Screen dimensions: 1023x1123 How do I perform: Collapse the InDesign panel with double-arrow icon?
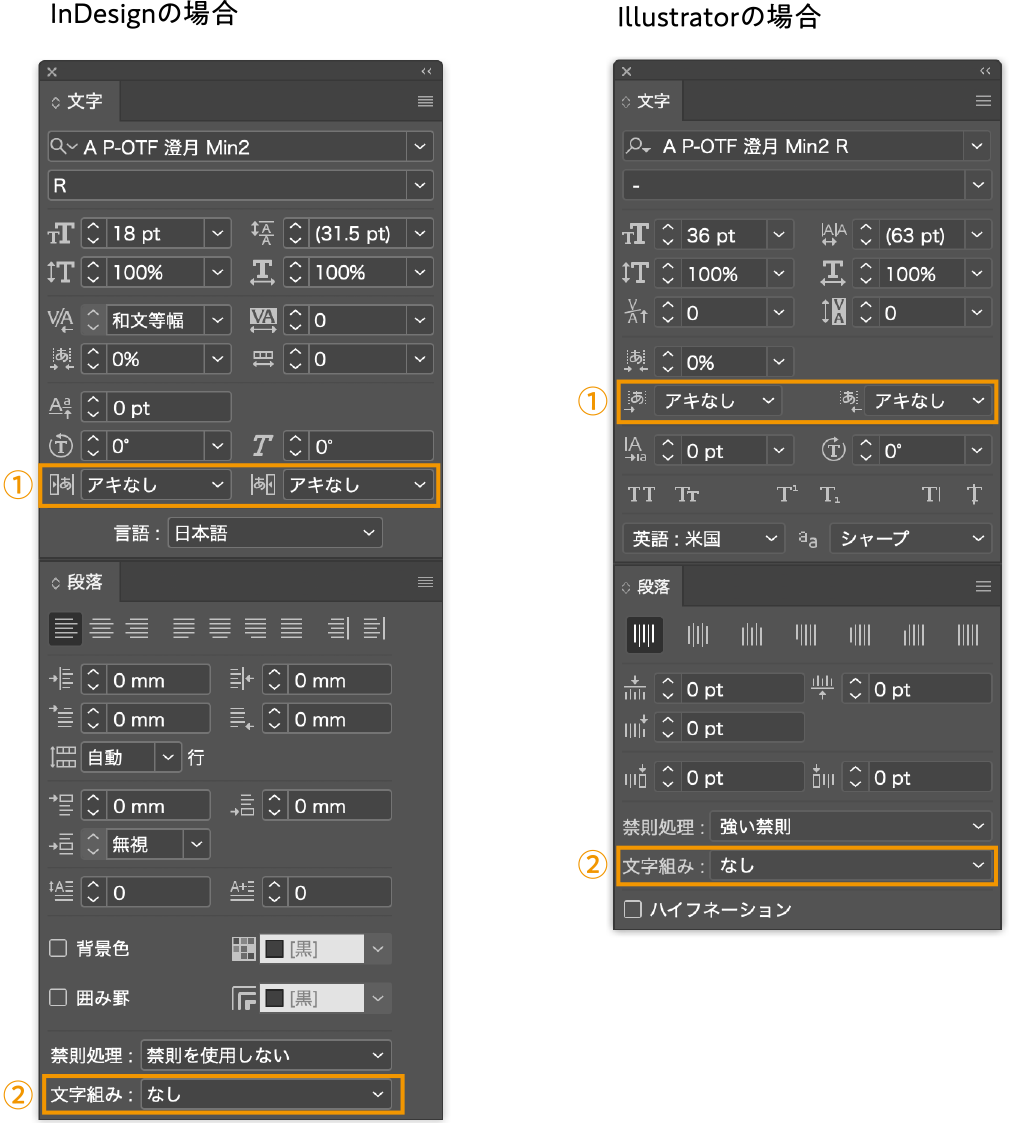click(427, 72)
